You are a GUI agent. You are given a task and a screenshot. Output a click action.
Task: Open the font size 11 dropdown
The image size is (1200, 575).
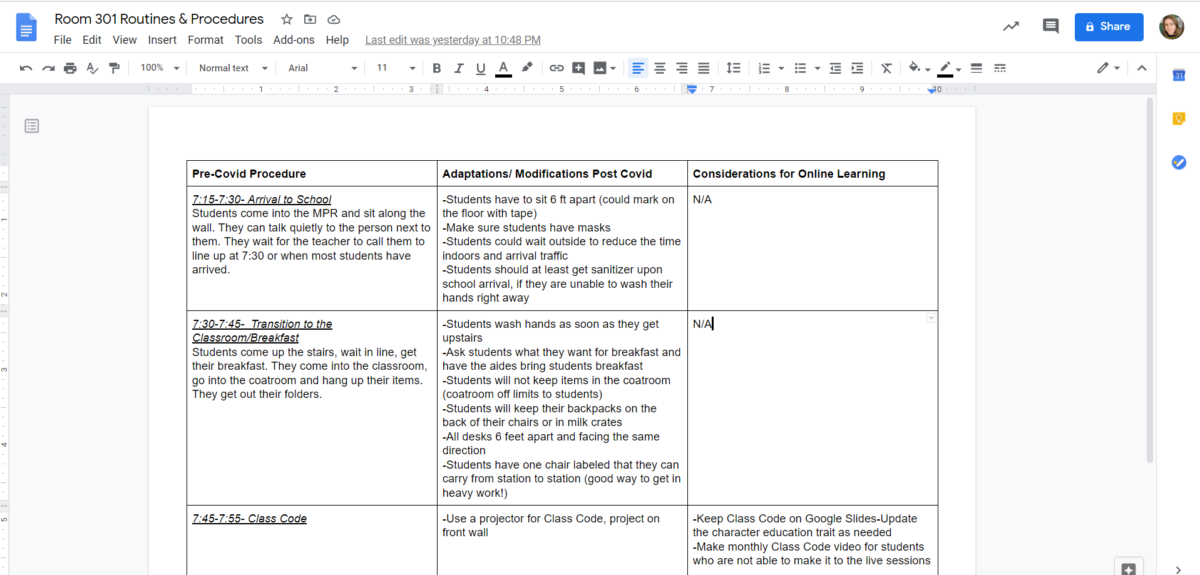tap(396, 68)
